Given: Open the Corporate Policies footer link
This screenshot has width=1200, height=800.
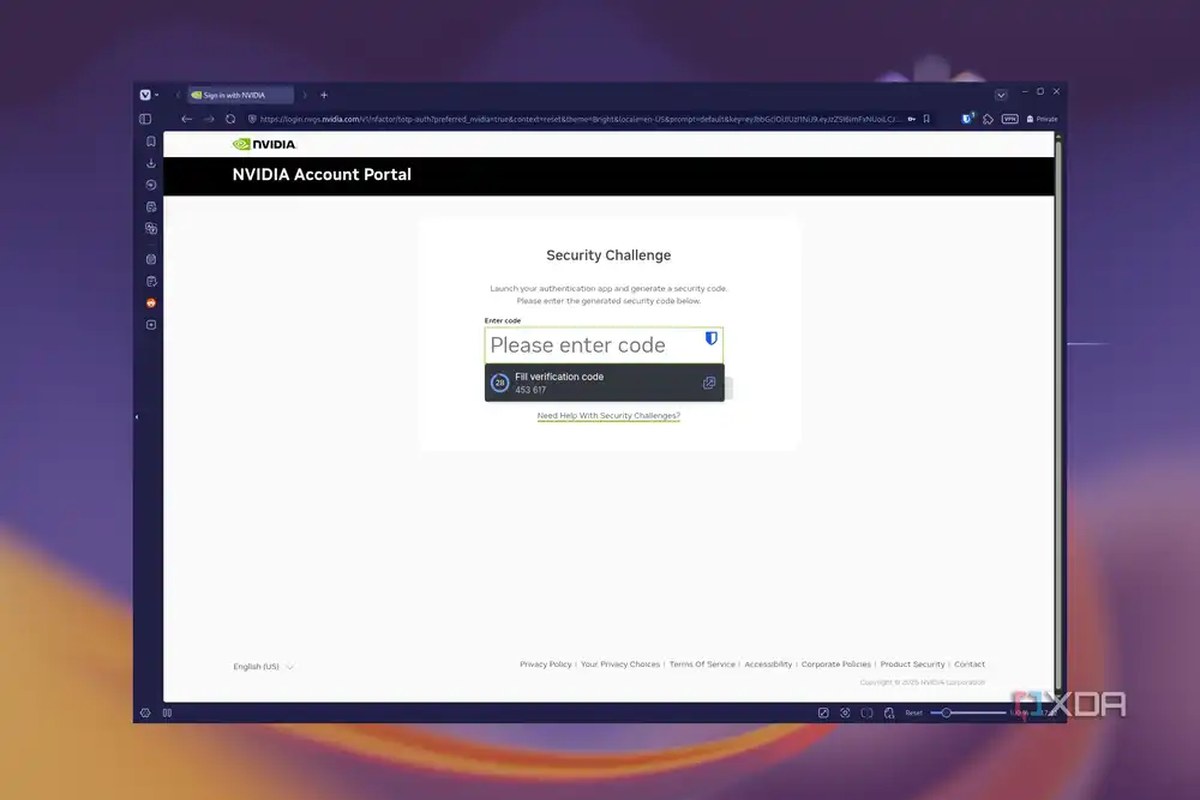Looking at the screenshot, I should click(836, 664).
